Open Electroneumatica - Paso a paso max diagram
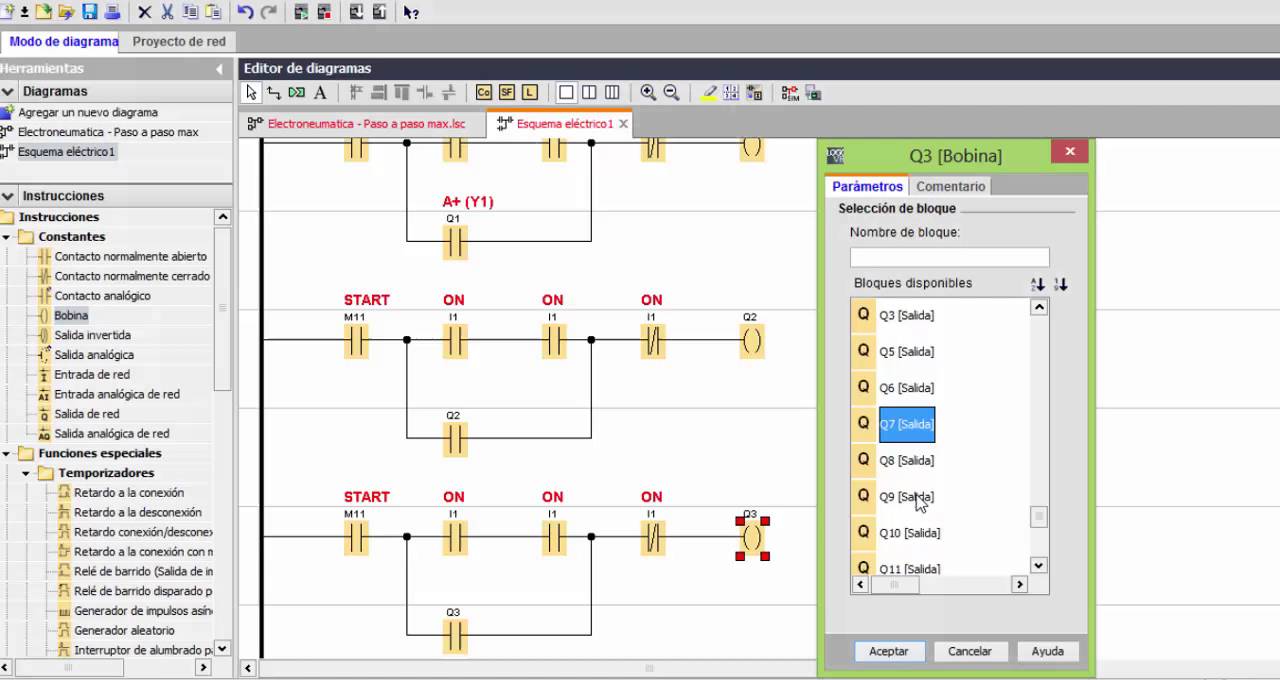 (108, 132)
